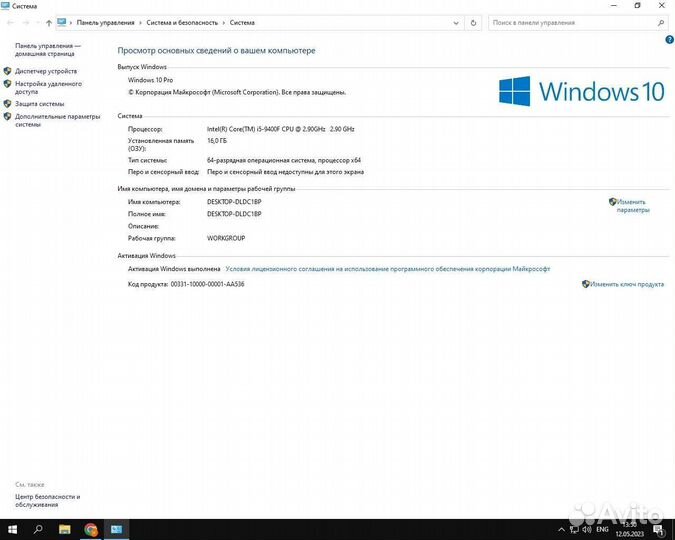Open the Windows Start menu
The width and height of the screenshot is (675, 540).
[13, 529]
